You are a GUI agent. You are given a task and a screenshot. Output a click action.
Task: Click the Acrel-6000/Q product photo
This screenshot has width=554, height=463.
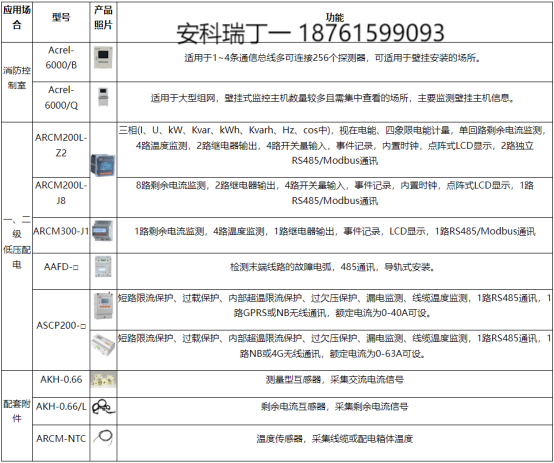click(x=103, y=96)
